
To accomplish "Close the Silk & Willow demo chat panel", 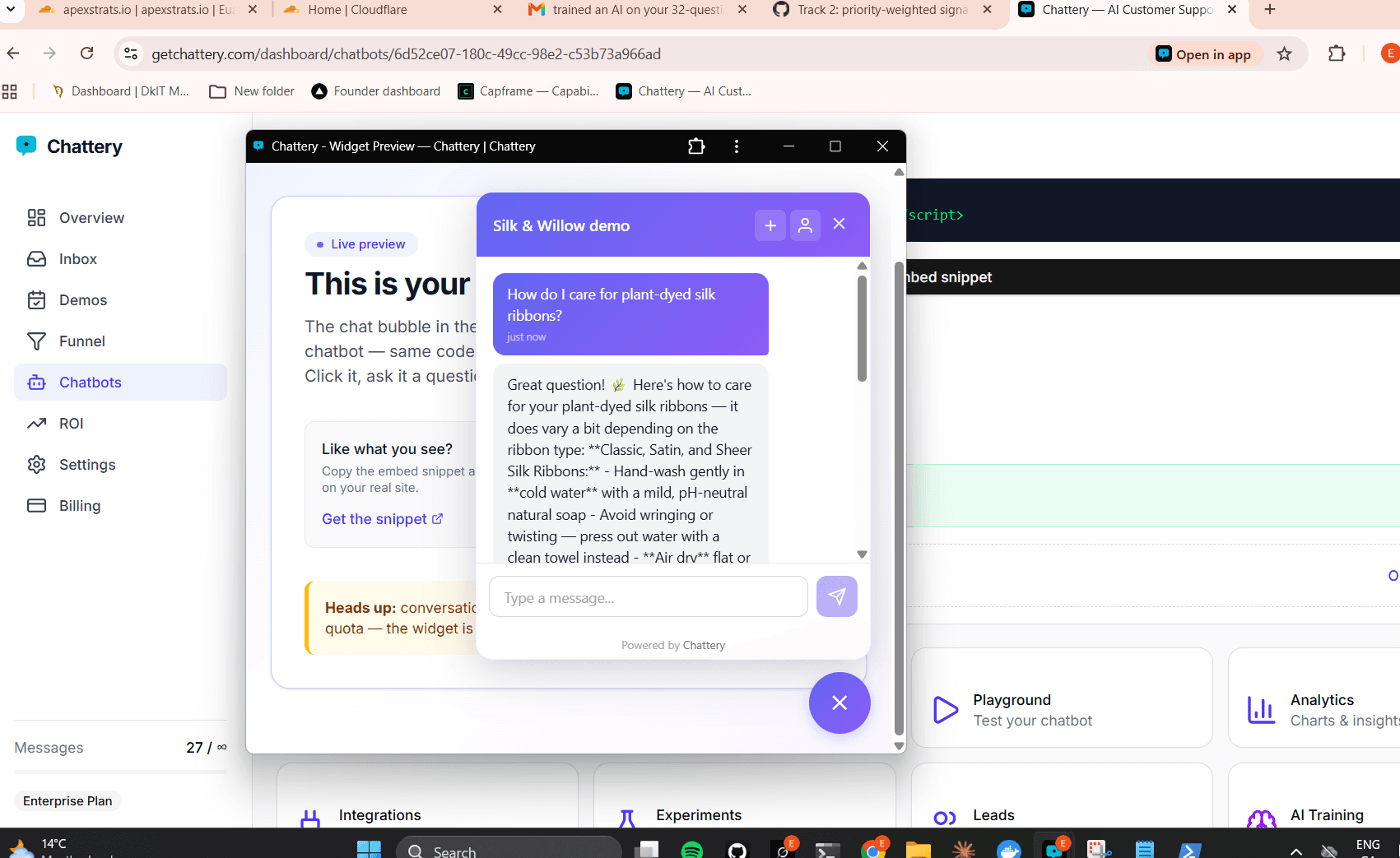I will (840, 224).
